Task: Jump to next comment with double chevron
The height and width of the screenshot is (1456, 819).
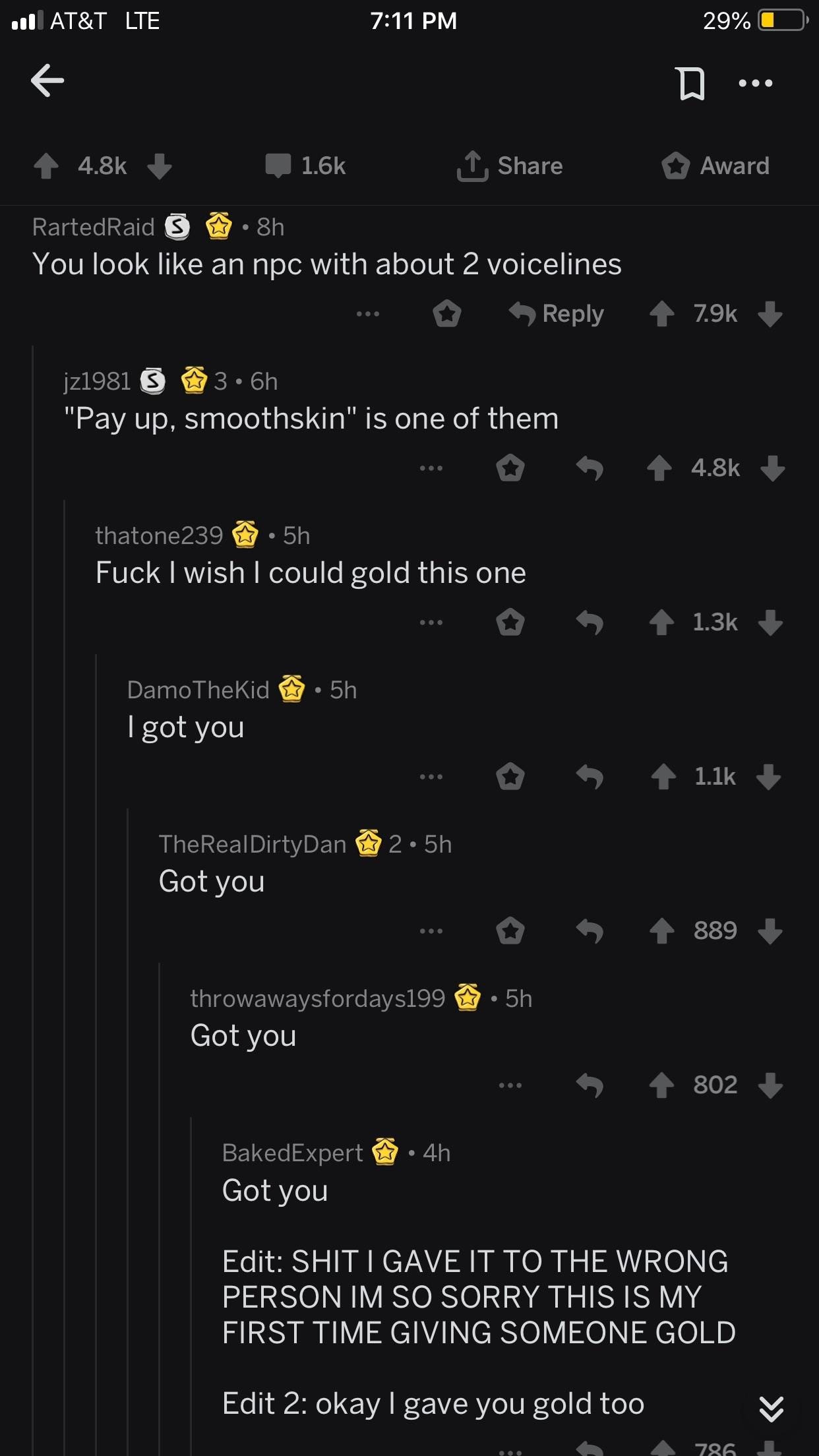Action: pyautogui.click(x=771, y=1409)
